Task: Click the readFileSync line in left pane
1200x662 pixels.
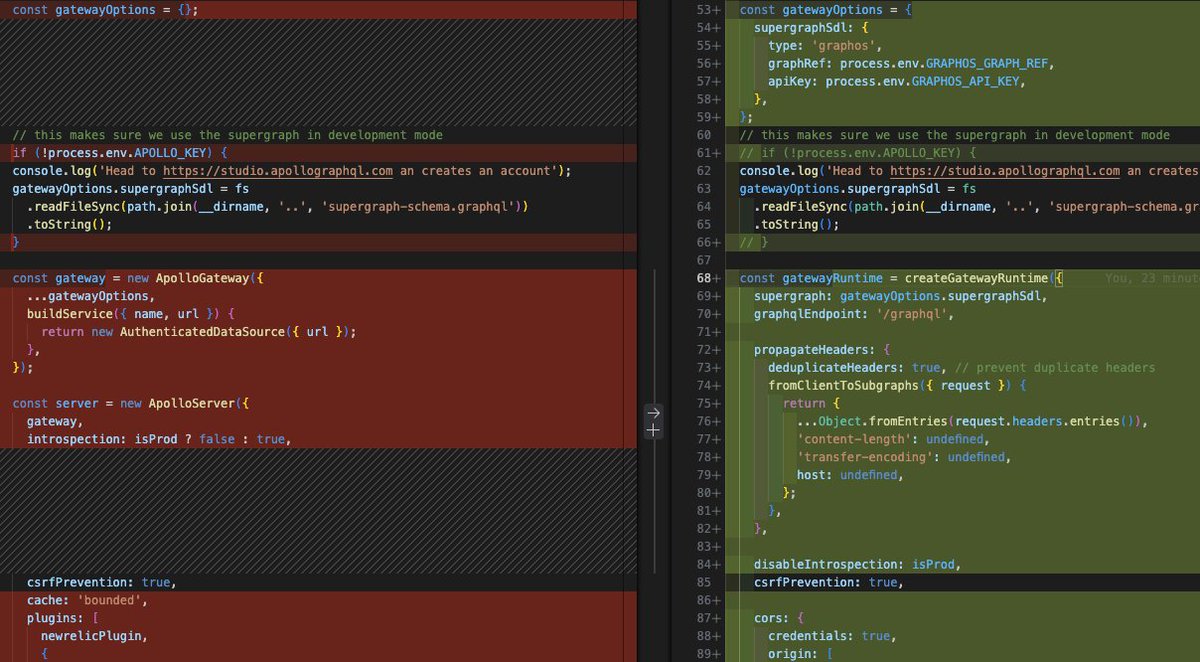Action: (277, 207)
